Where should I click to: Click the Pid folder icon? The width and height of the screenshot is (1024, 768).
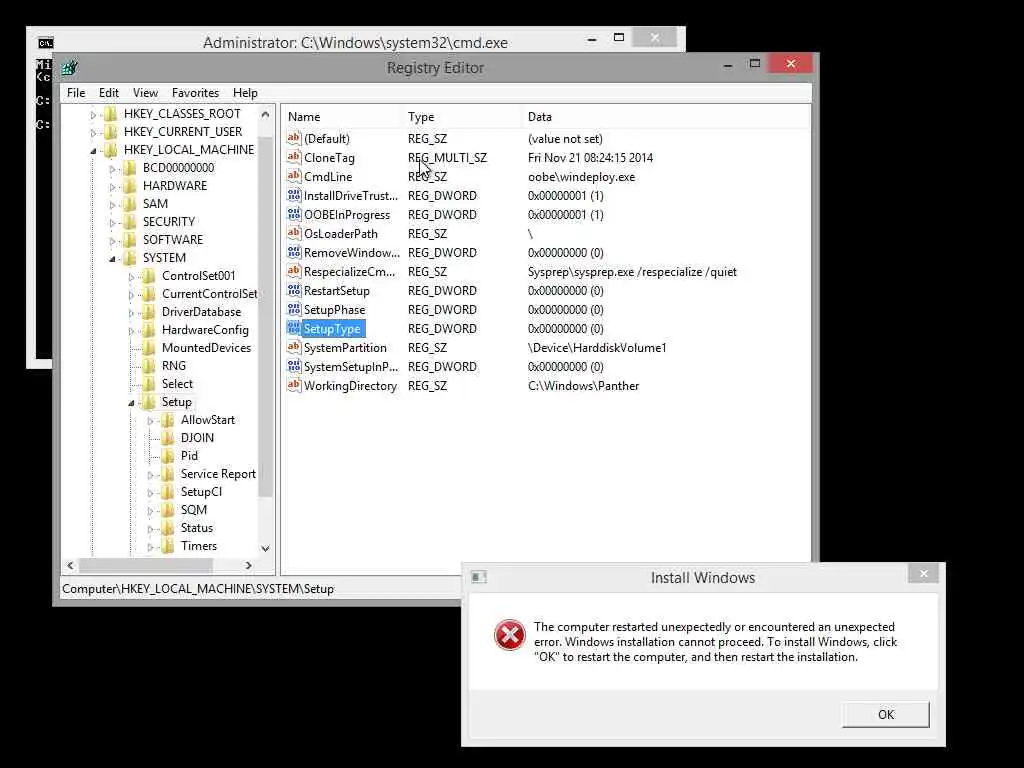point(168,456)
